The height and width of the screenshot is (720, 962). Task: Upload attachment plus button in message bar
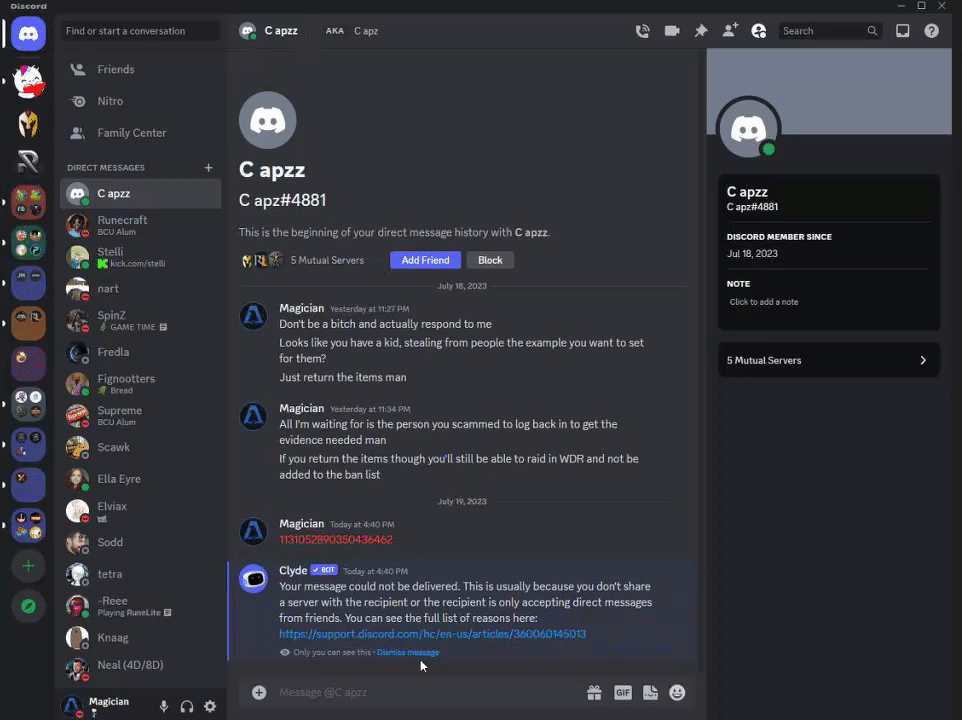pyautogui.click(x=259, y=692)
